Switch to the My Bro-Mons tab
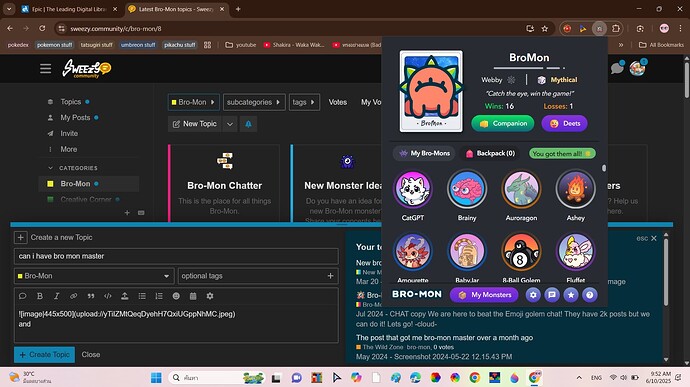Viewport: 690px width, 387px height. tap(424, 153)
